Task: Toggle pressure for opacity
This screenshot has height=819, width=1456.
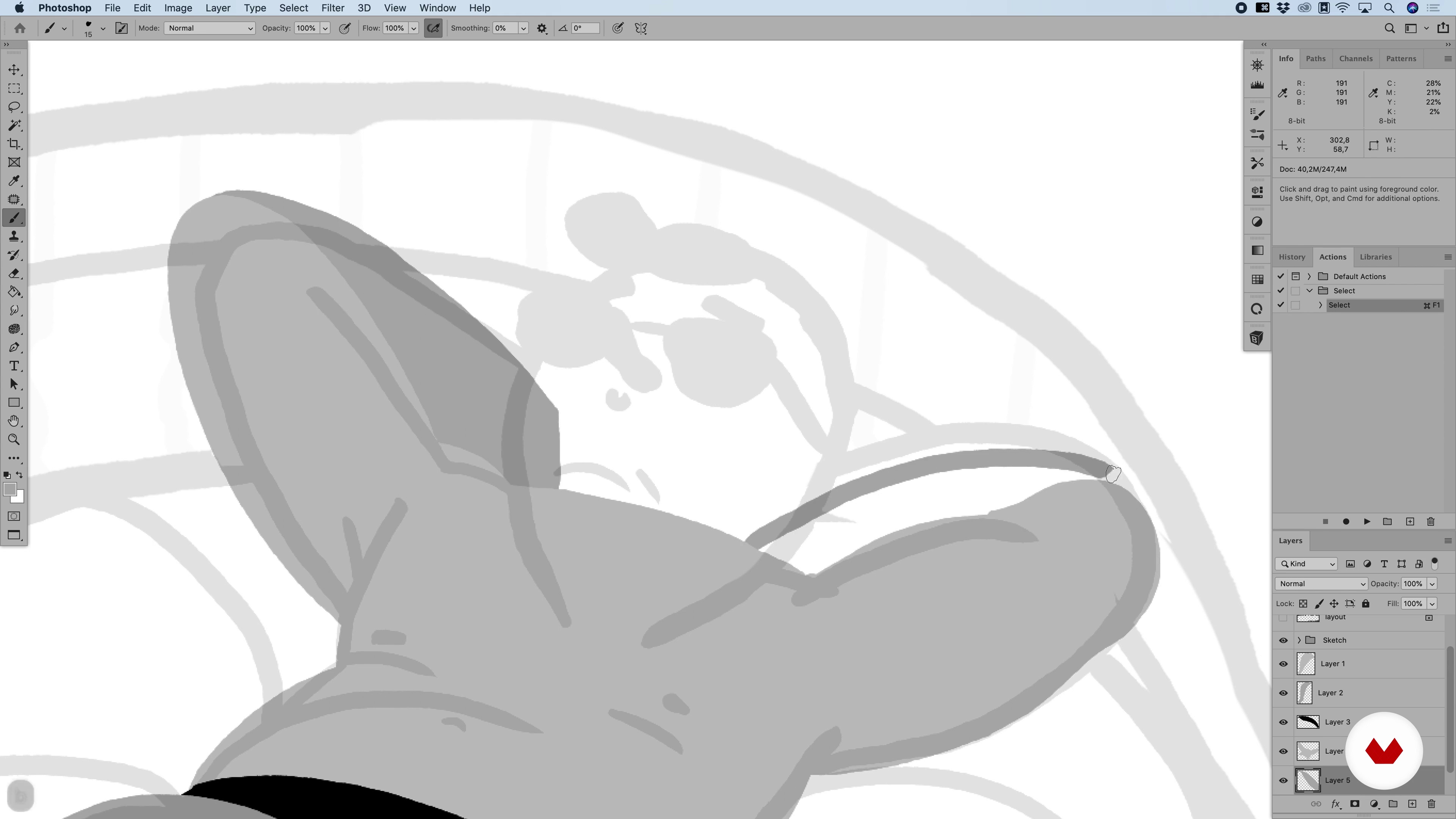Action: pos(344,28)
